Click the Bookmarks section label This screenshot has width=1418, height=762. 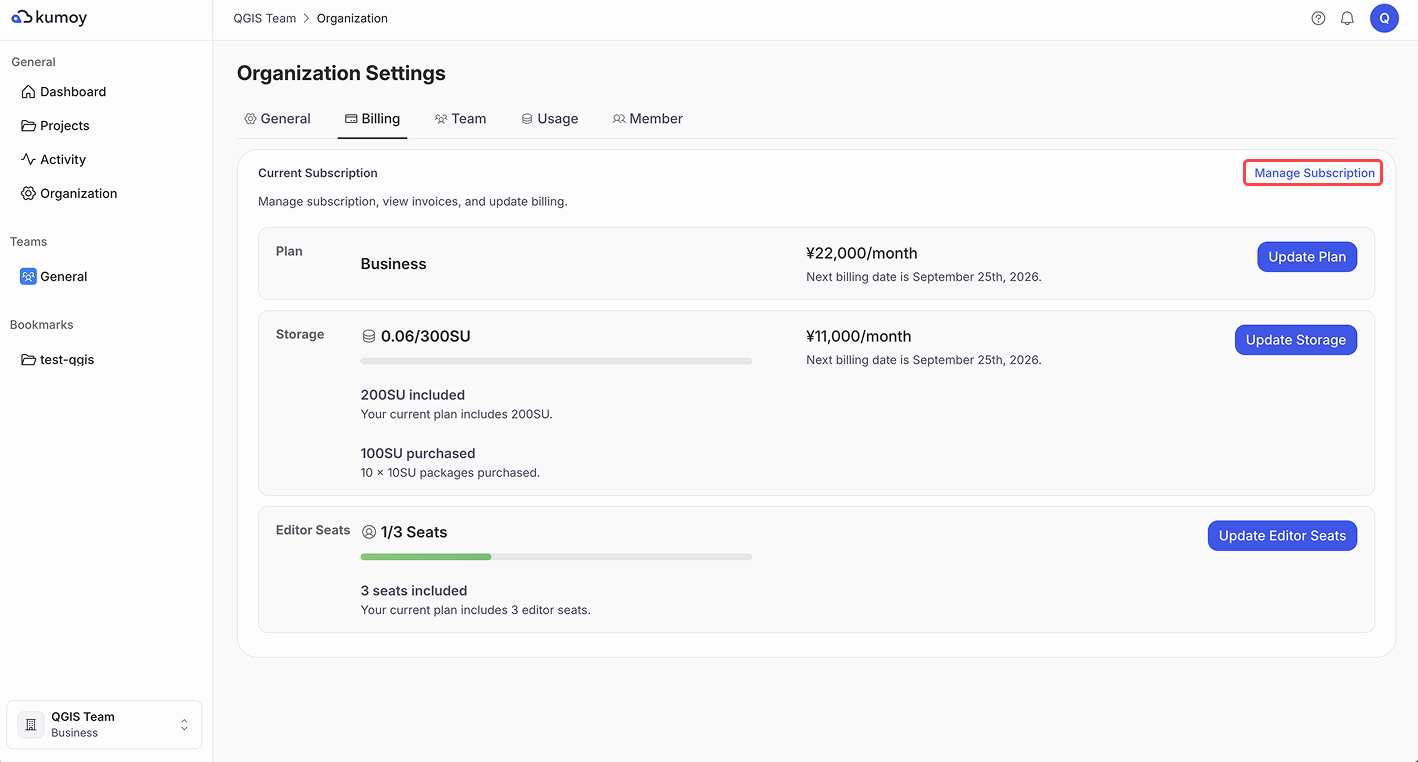click(42, 325)
